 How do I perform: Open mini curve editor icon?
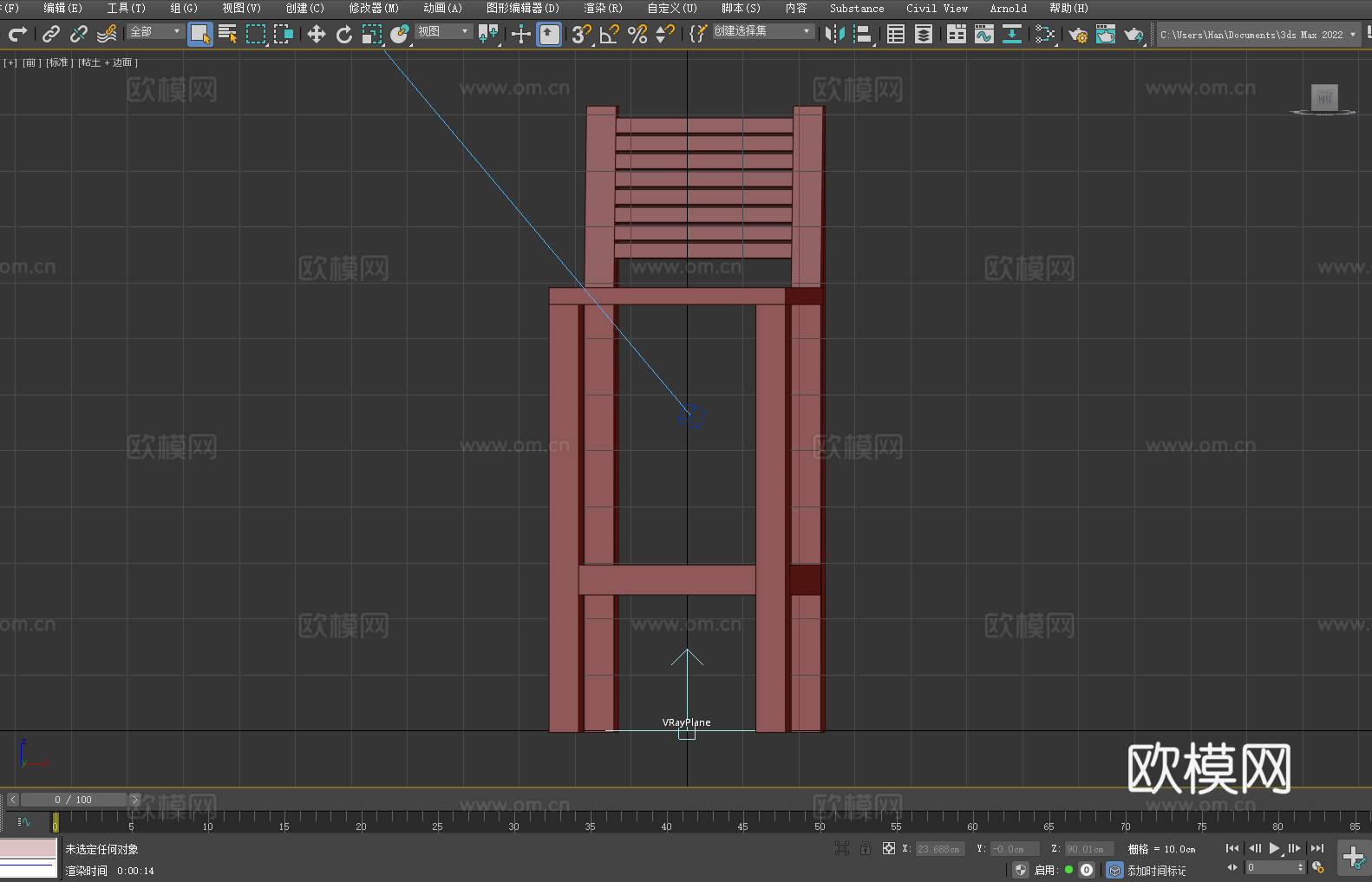pyautogui.click(x=24, y=821)
